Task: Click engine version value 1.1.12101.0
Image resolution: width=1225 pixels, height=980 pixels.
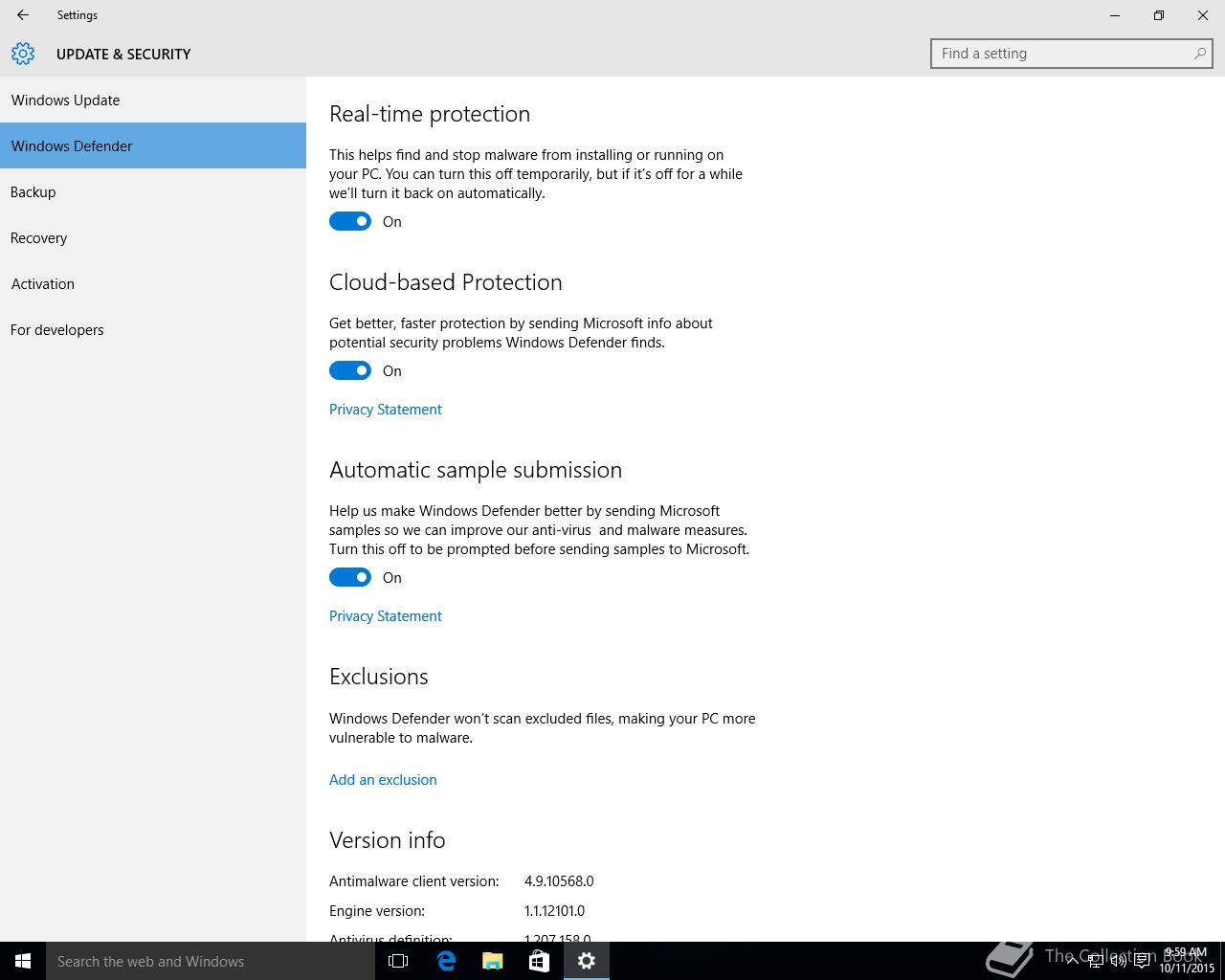Action: (x=554, y=911)
